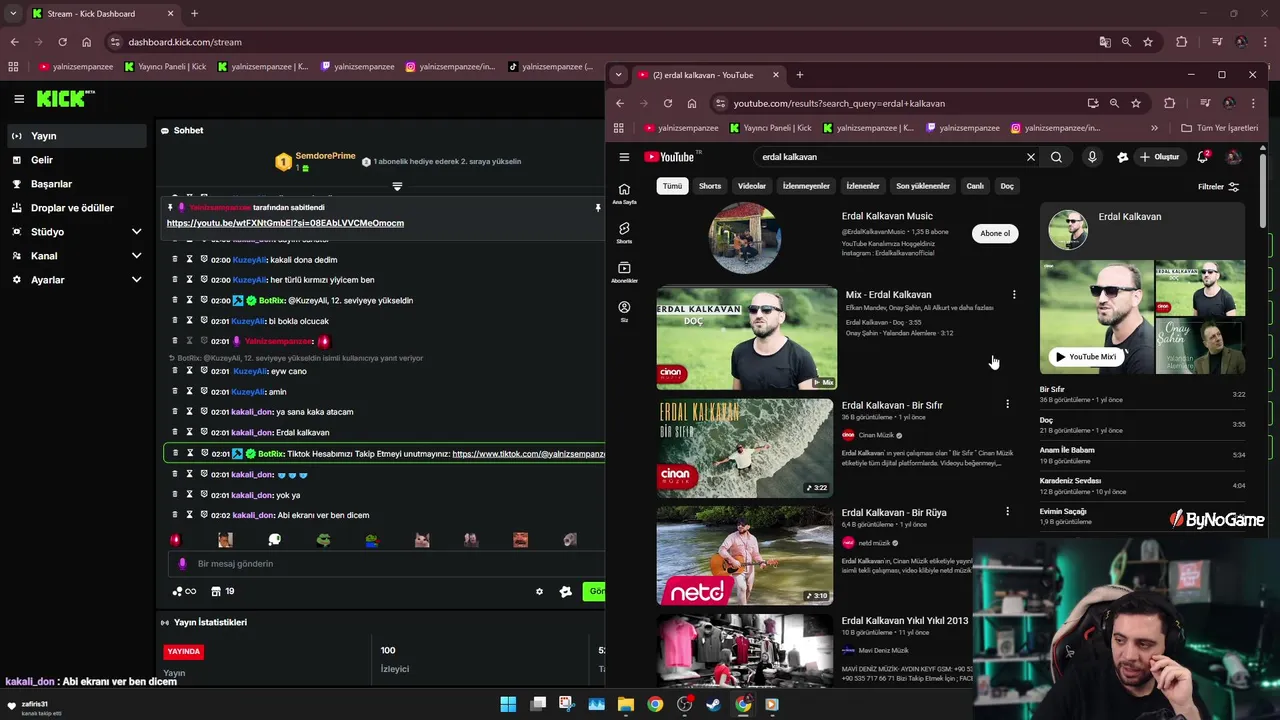1280x720 pixels.
Task: Collapse the pinned gift leaderboard chevron
Action: [397, 186]
